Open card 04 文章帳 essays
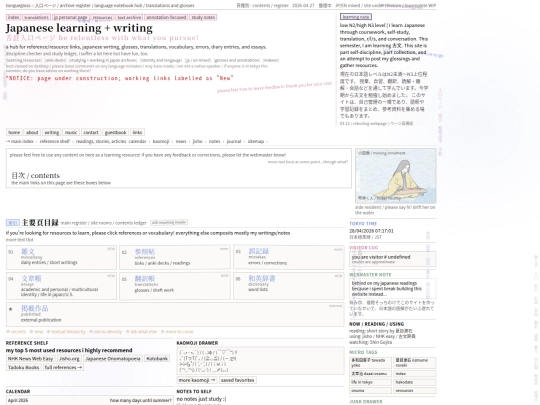This screenshot has width=540, height=405. click(x=61, y=286)
